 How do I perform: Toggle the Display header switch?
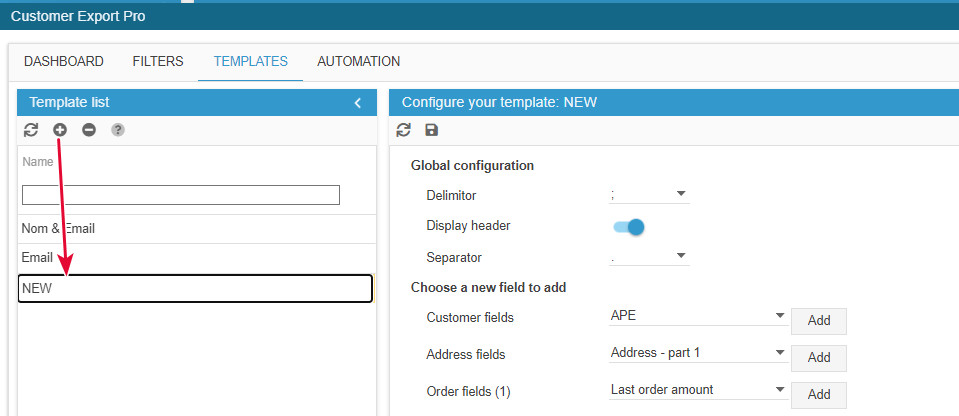coord(629,226)
